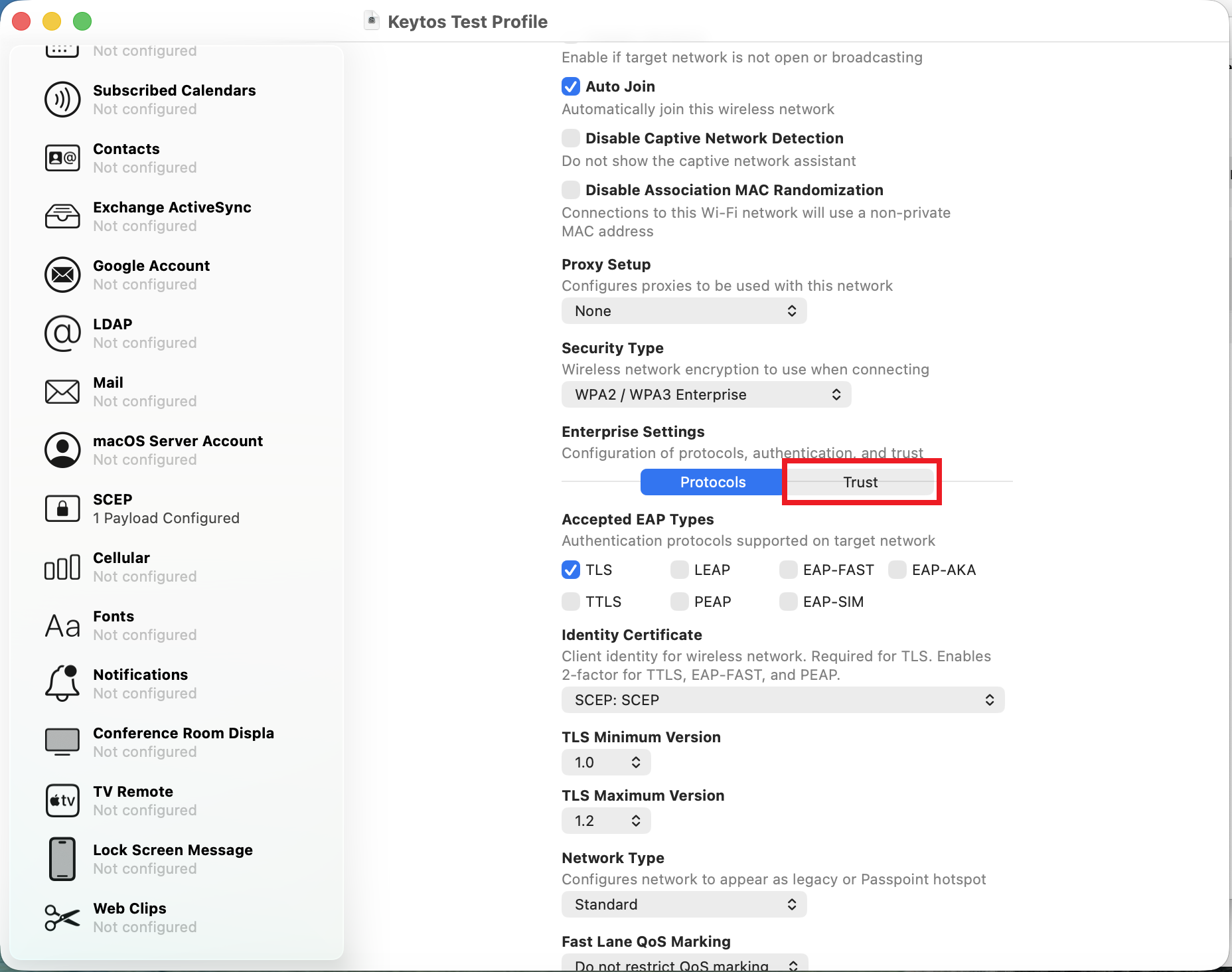Switch to the Trust tab

tap(860, 482)
